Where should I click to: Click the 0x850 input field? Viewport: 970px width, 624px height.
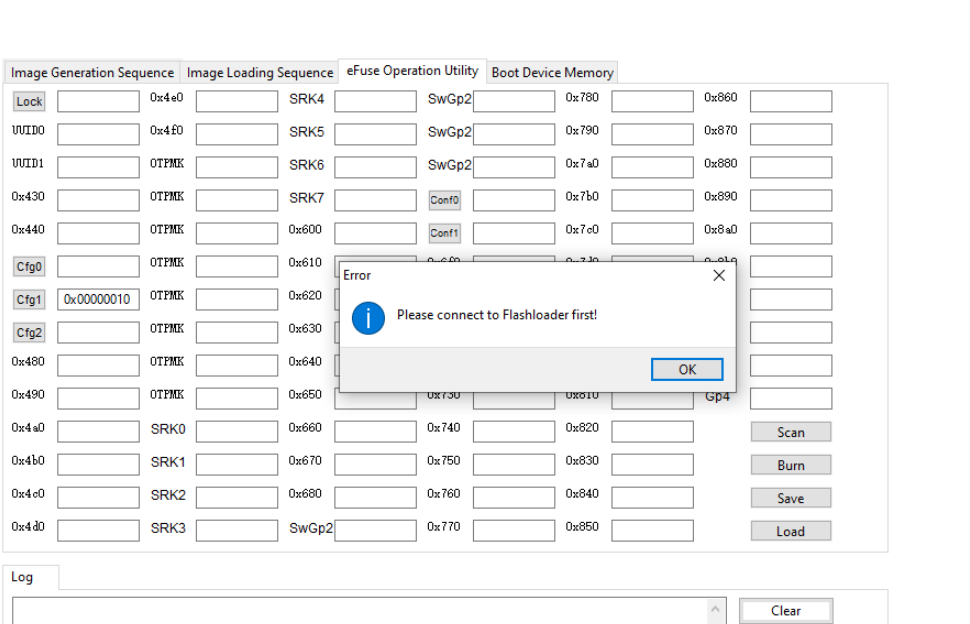pos(653,531)
